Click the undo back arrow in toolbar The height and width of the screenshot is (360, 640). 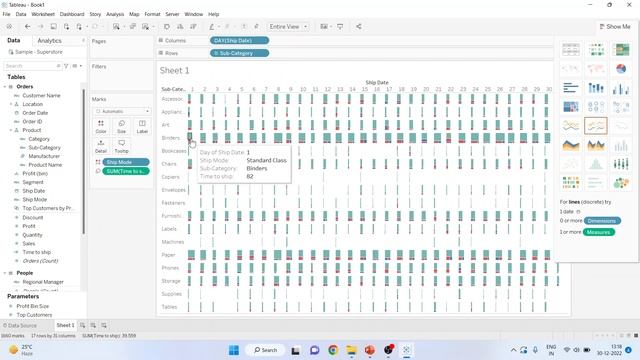(x=27, y=27)
